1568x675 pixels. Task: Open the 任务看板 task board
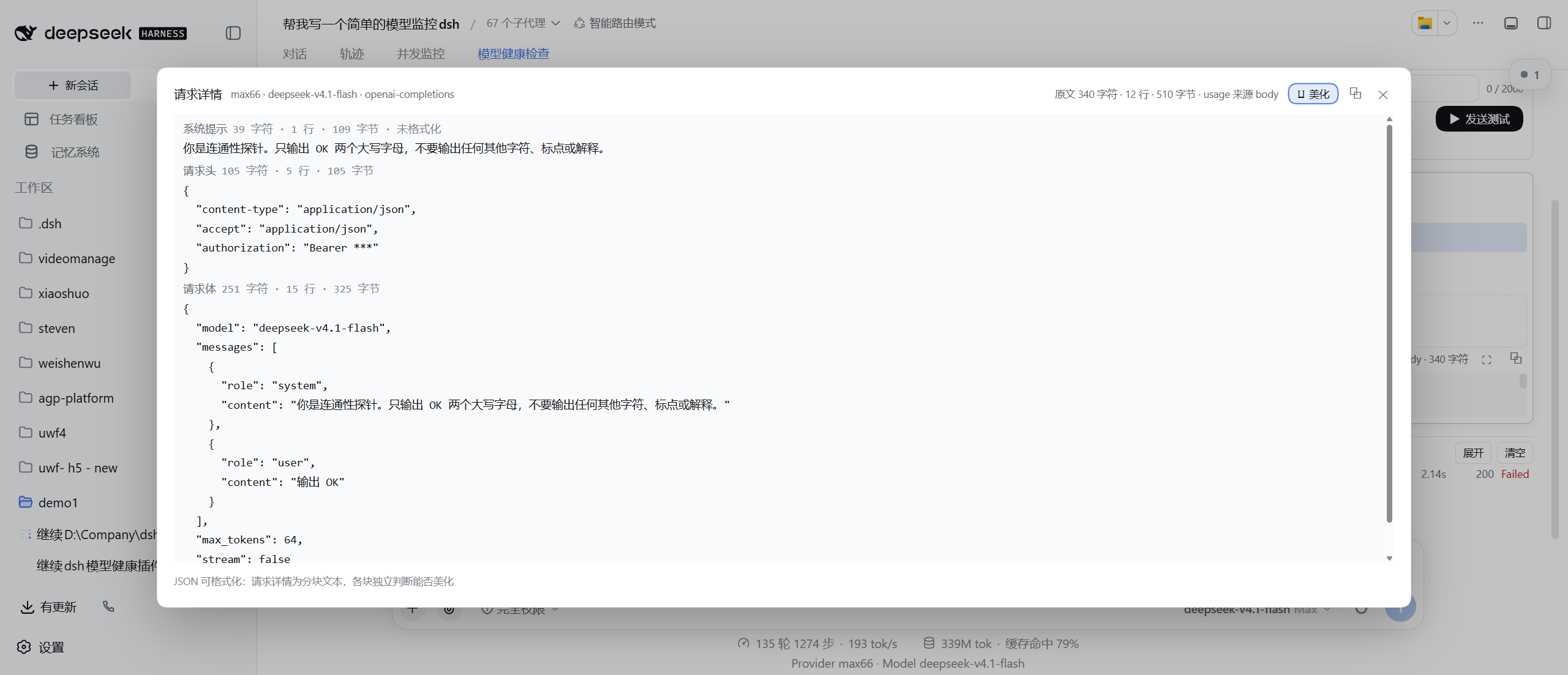pos(61,119)
